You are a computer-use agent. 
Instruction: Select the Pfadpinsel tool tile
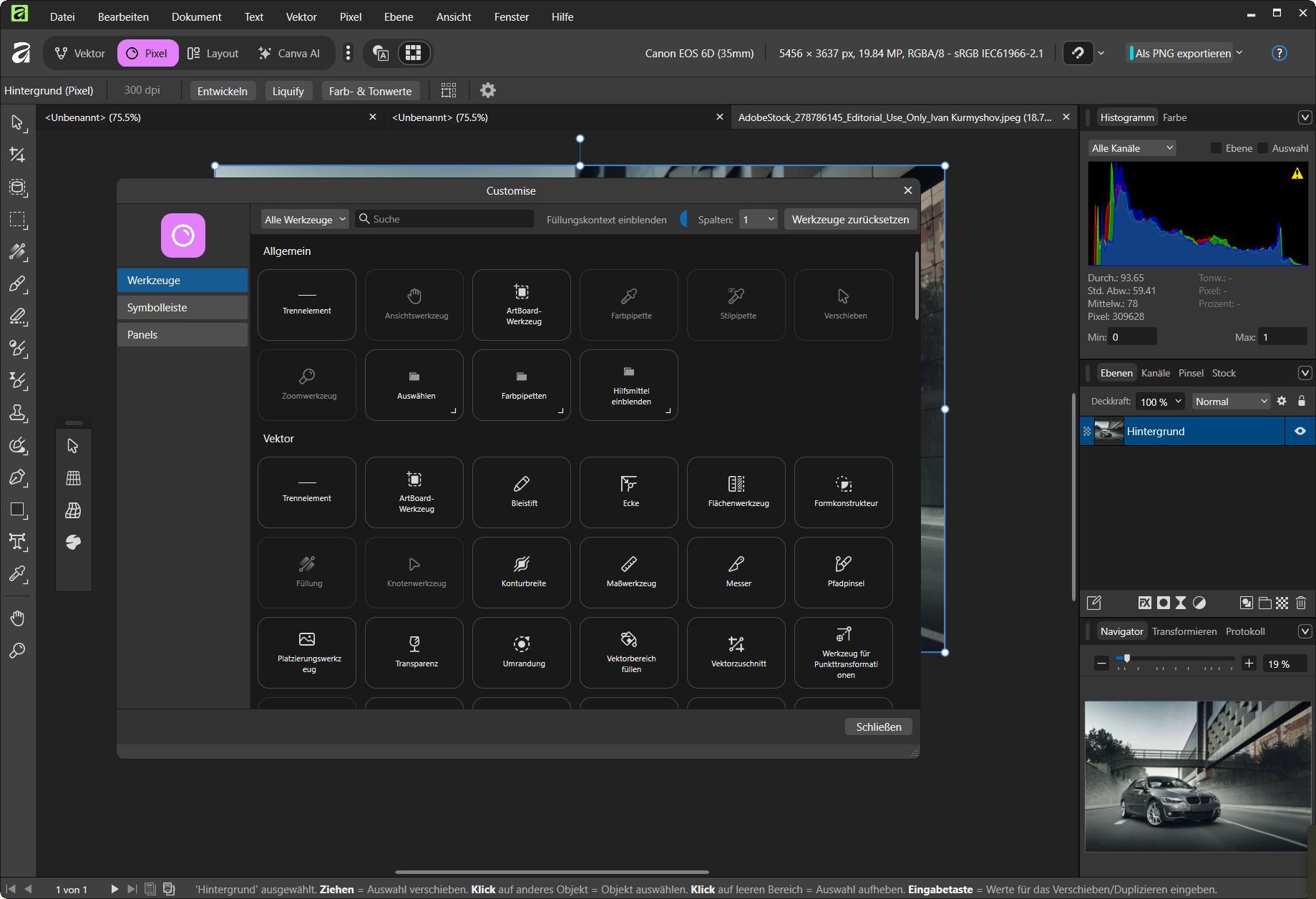pyautogui.click(x=844, y=572)
